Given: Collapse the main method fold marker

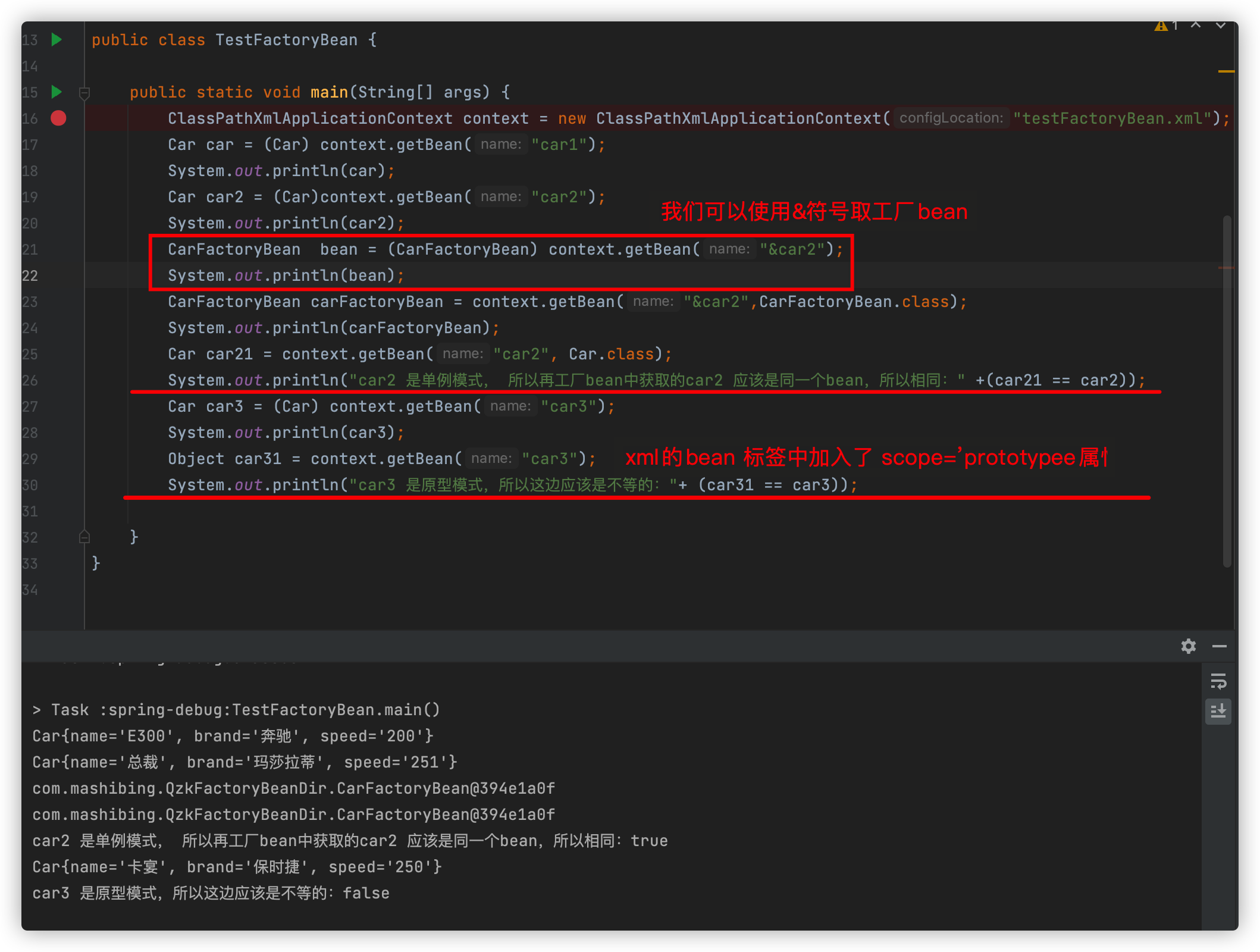Looking at the screenshot, I should click(x=84, y=93).
